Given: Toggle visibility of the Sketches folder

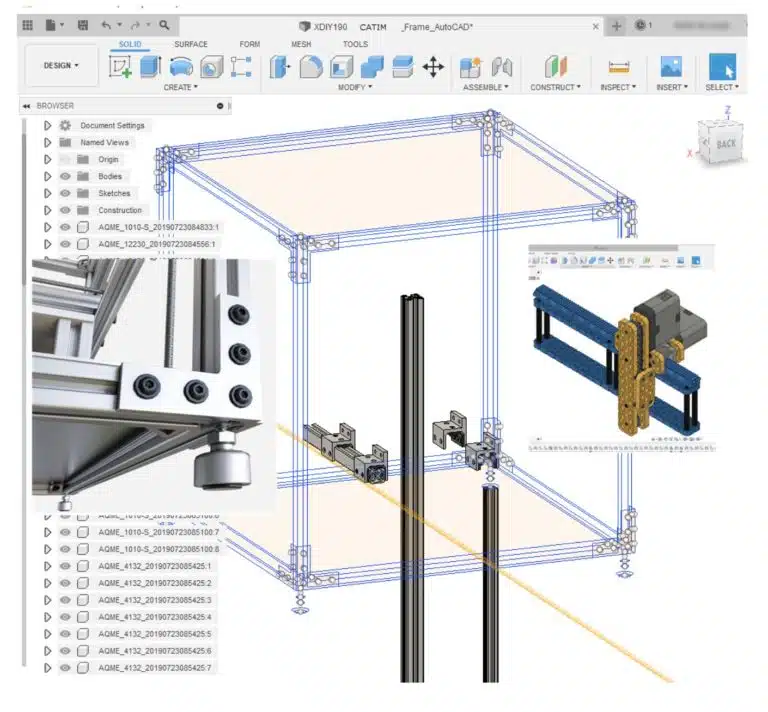Looking at the screenshot, I should click(x=65, y=193).
